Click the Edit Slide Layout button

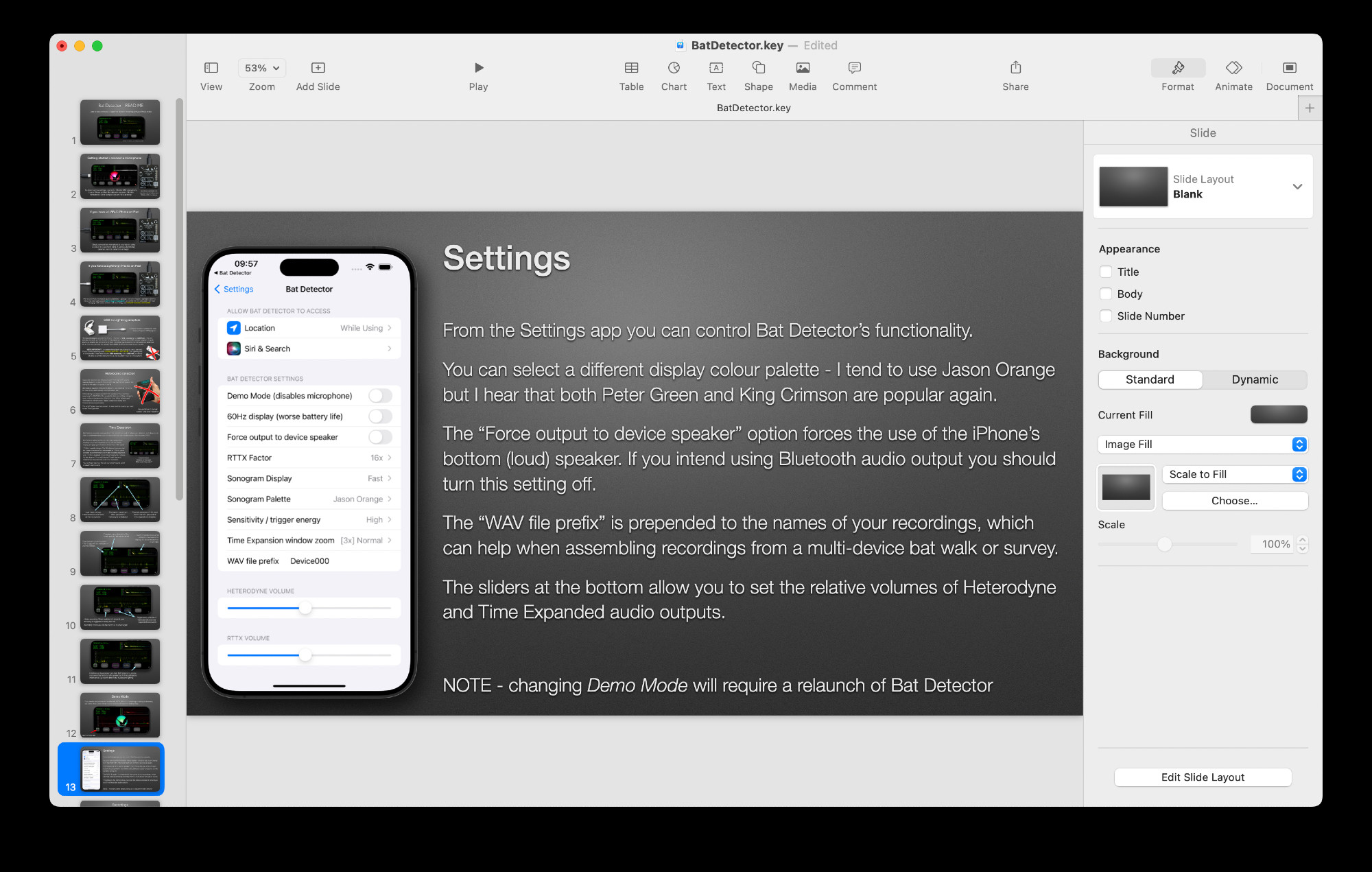[1203, 777]
